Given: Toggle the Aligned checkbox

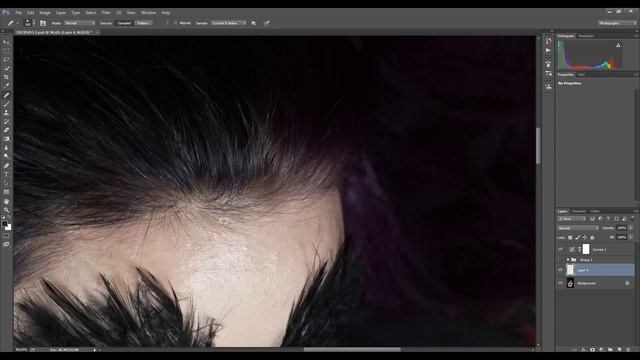Looking at the screenshot, I should pos(176,23).
